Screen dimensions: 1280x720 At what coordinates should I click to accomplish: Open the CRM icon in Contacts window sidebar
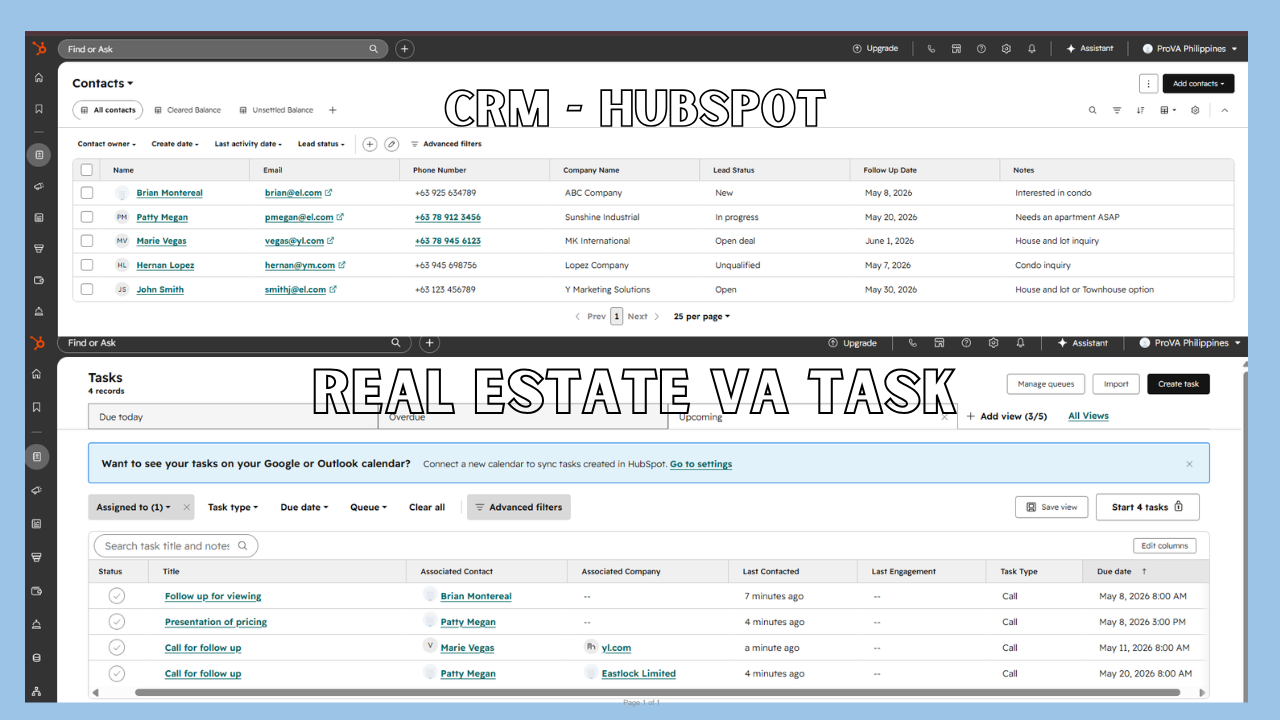tap(39, 154)
